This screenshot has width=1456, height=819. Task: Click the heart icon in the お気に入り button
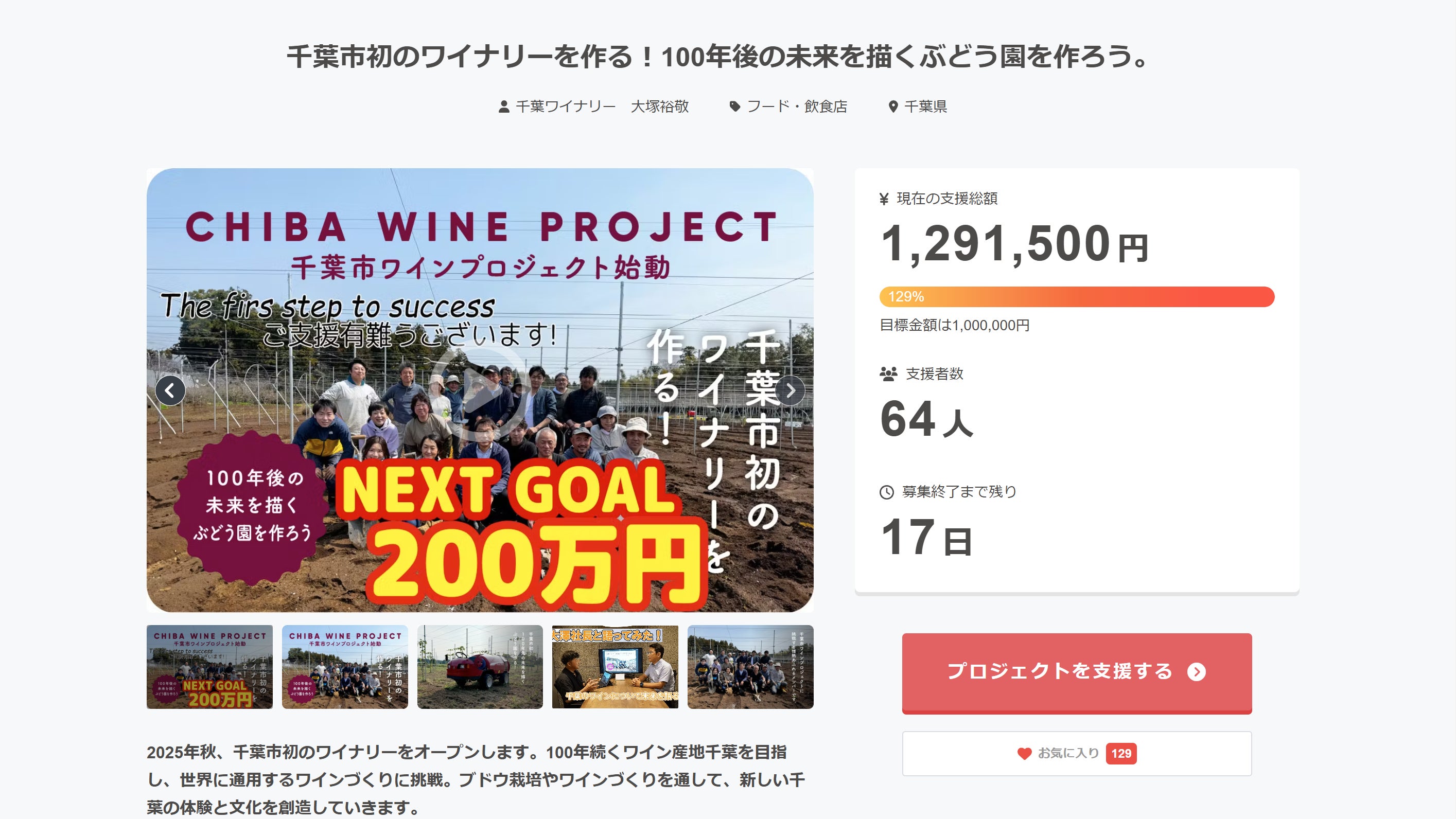click(x=1024, y=754)
